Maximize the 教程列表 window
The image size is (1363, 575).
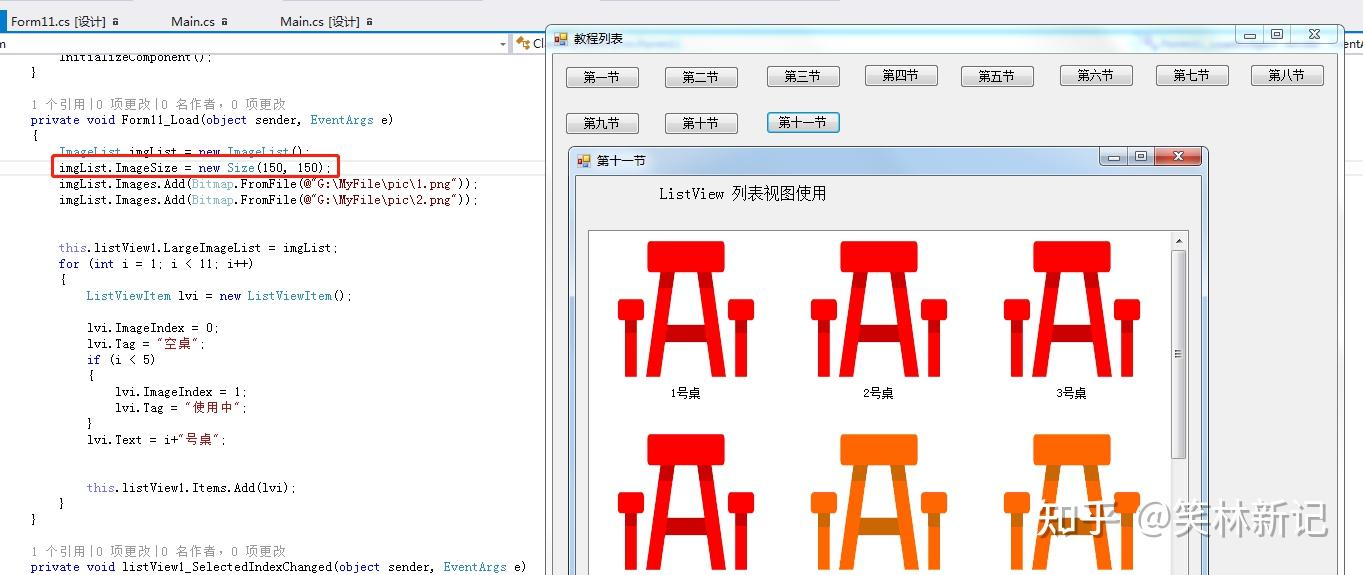[1277, 35]
